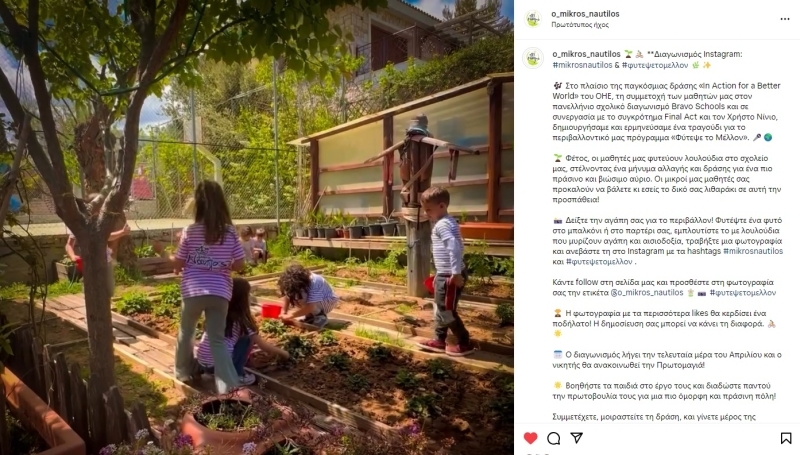Screen dimensions: 800x455
Task: Open Πρωτότυπος ήχος audio link
Action: pyautogui.click(x=580, y=24)
